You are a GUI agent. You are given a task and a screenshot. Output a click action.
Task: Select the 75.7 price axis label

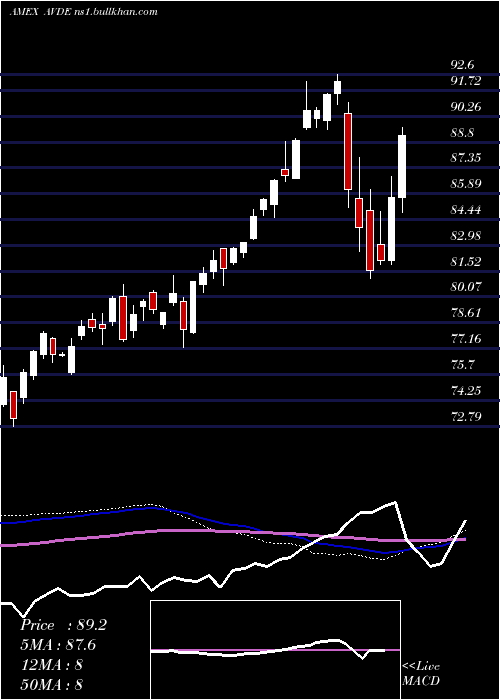462,365
